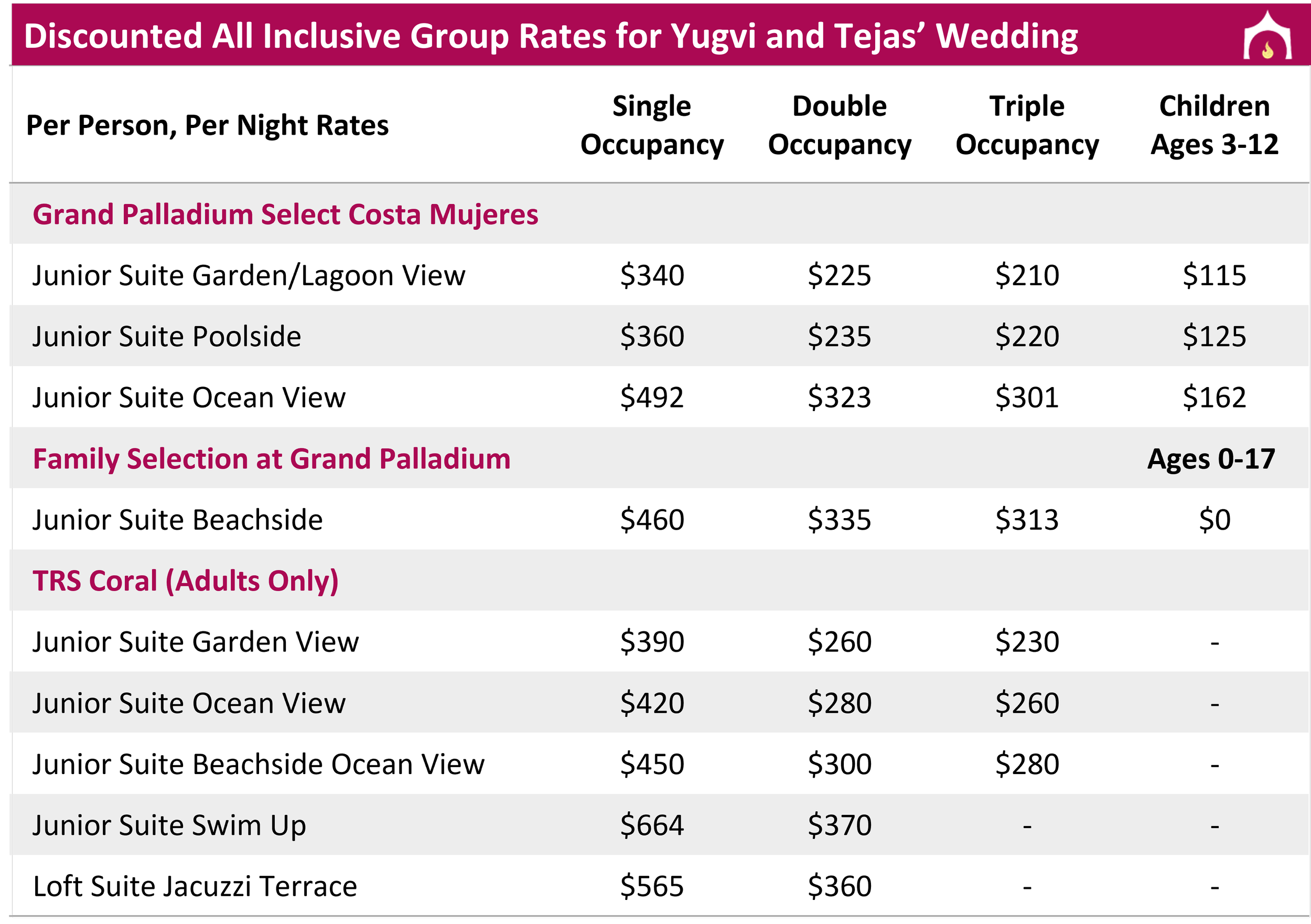
Task: Click the wedding group rates title text
Action: [x=551, y=36]
